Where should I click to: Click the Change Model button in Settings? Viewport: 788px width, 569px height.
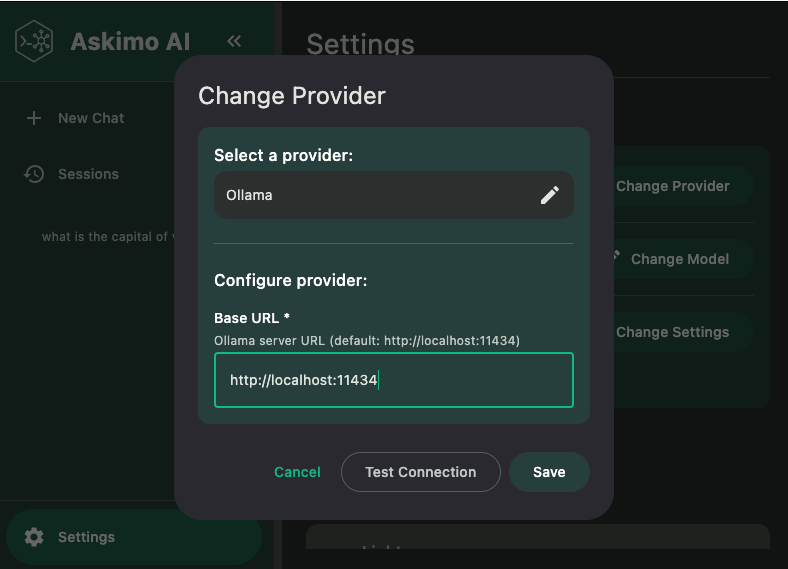[681, 259]
